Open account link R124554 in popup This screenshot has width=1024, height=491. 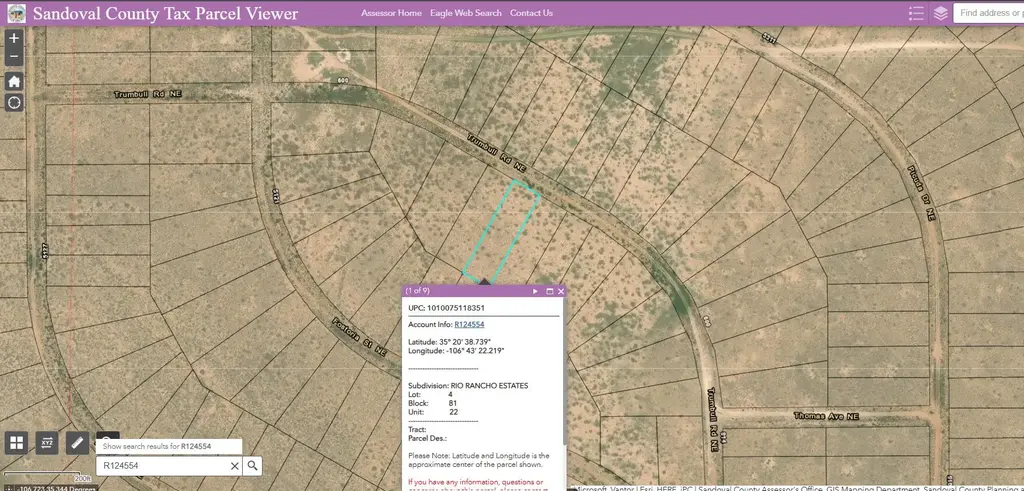click(x=469, y=325)
